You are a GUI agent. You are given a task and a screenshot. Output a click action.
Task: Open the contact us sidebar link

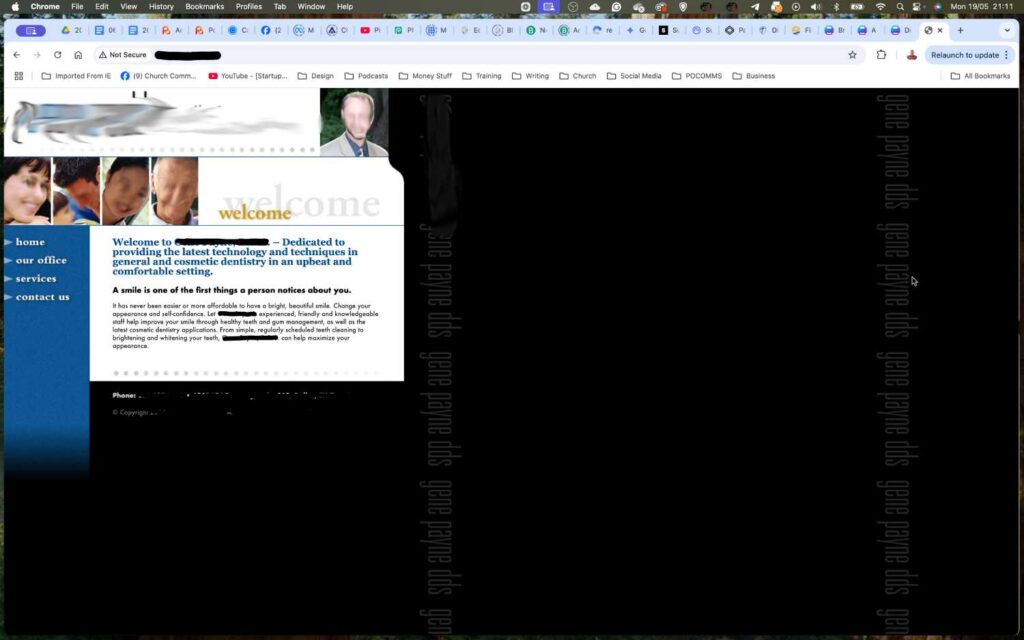42,297
